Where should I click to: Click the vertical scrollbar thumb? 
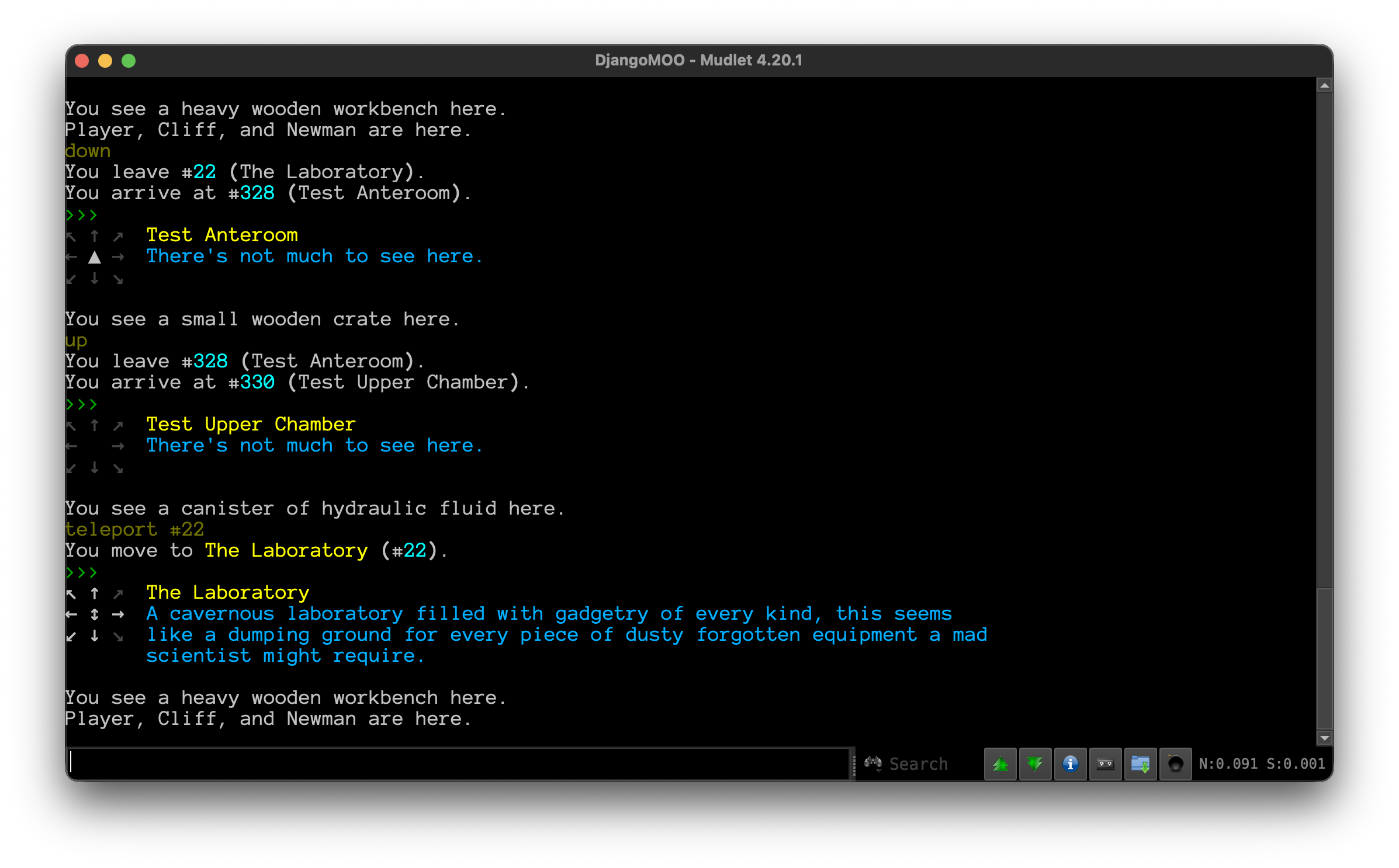[1324, 659]
